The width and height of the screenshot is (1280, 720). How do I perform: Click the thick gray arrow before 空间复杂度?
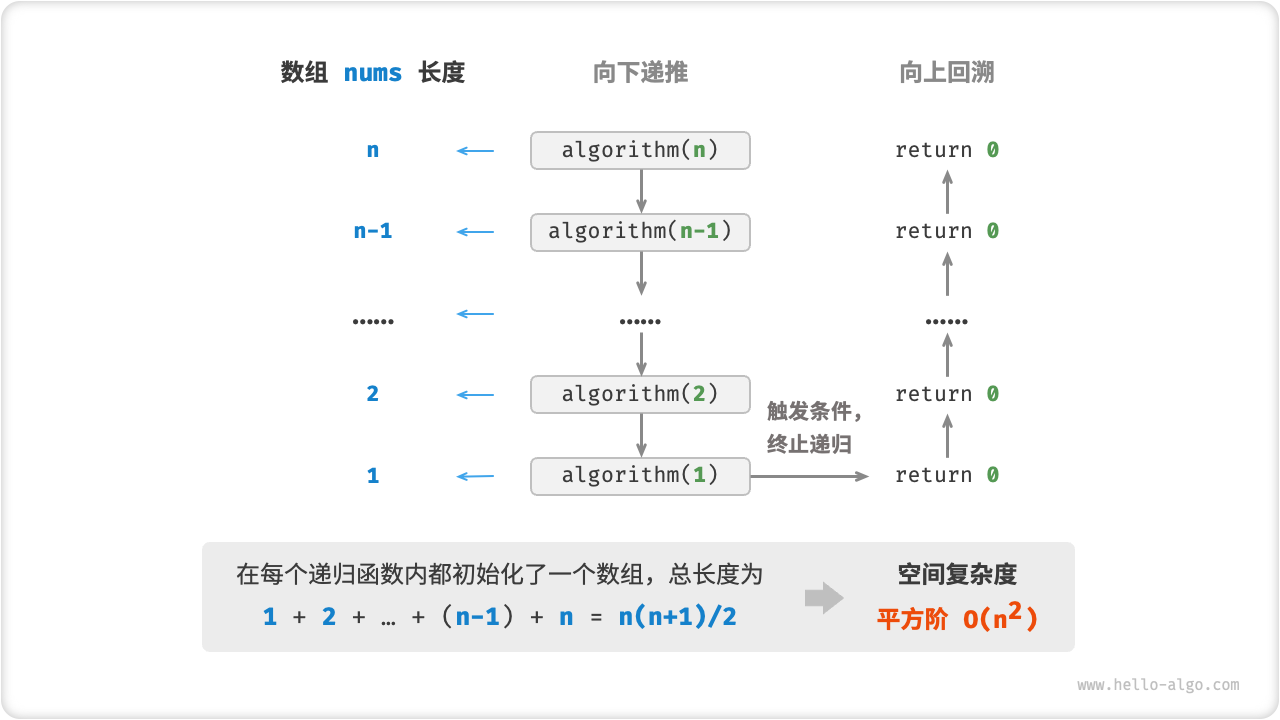(824, 598)
